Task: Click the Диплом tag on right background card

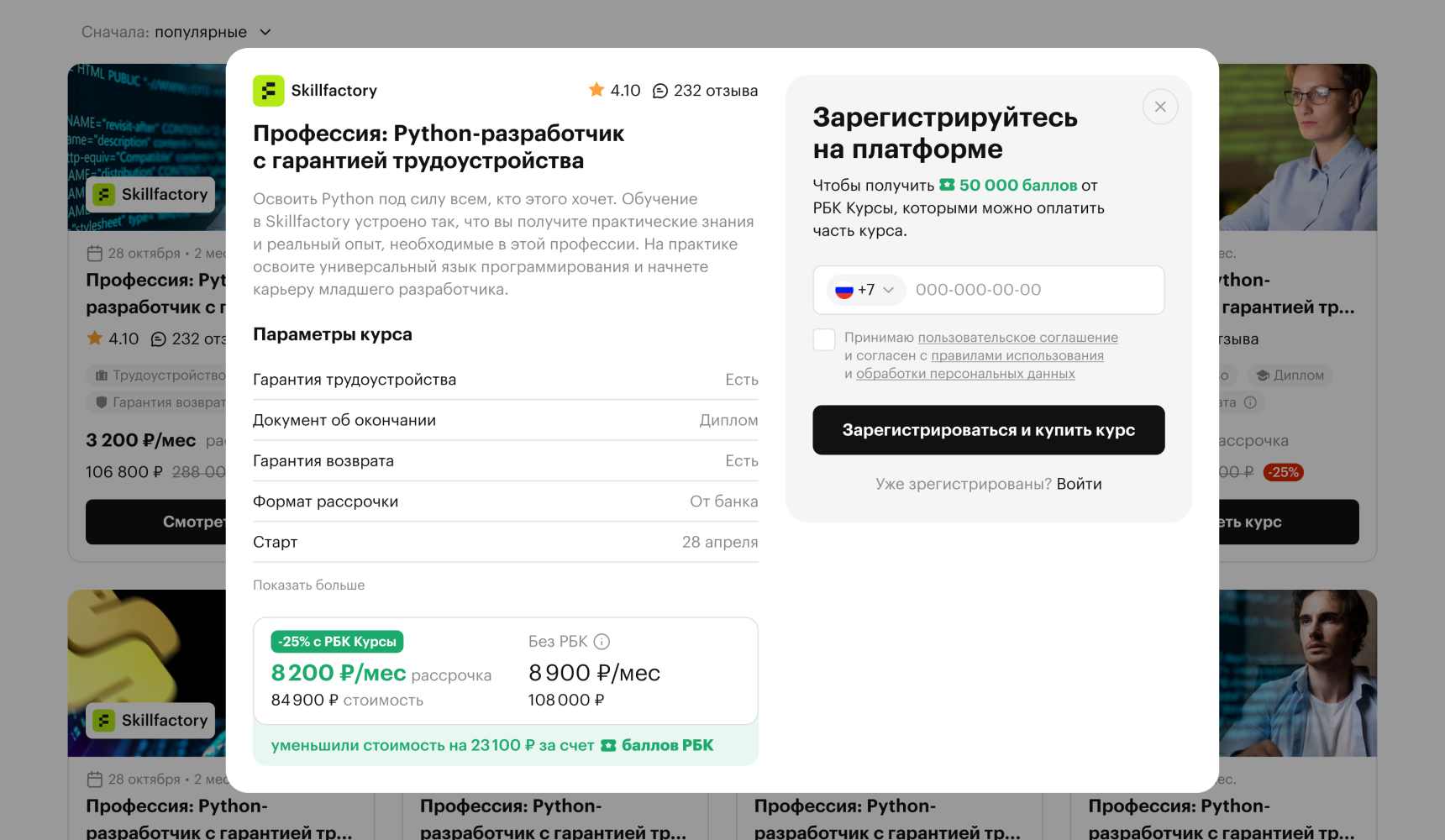Action: pos(1290,375)
